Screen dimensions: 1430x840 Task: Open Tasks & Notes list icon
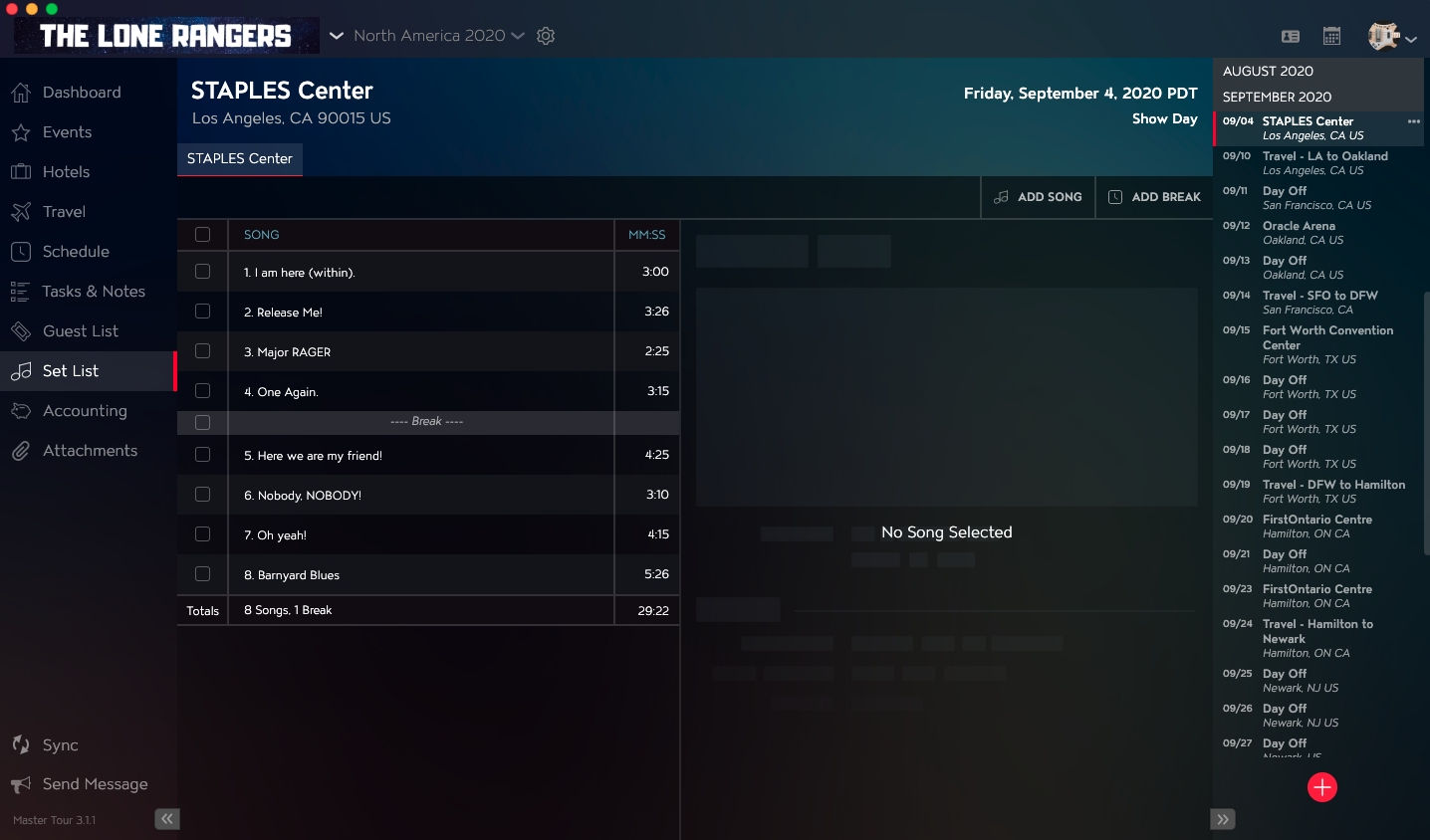coord(21,292)
